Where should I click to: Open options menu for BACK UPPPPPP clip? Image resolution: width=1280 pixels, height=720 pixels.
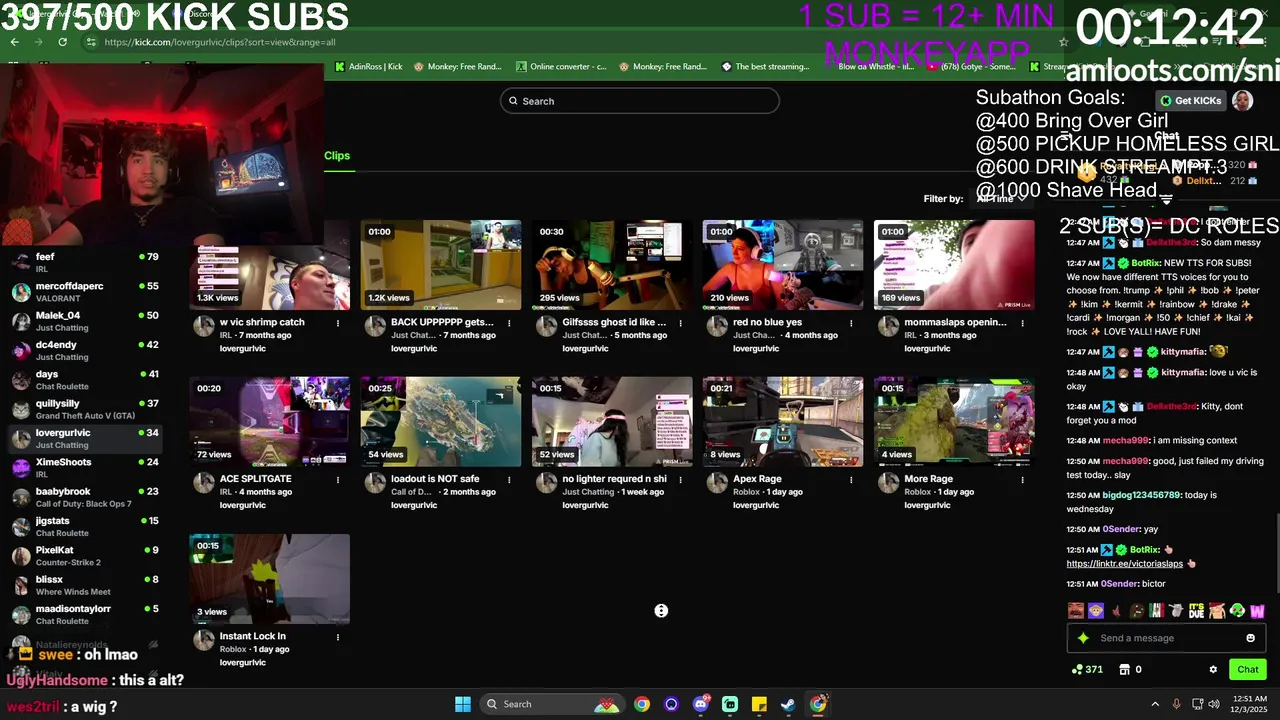509,323
